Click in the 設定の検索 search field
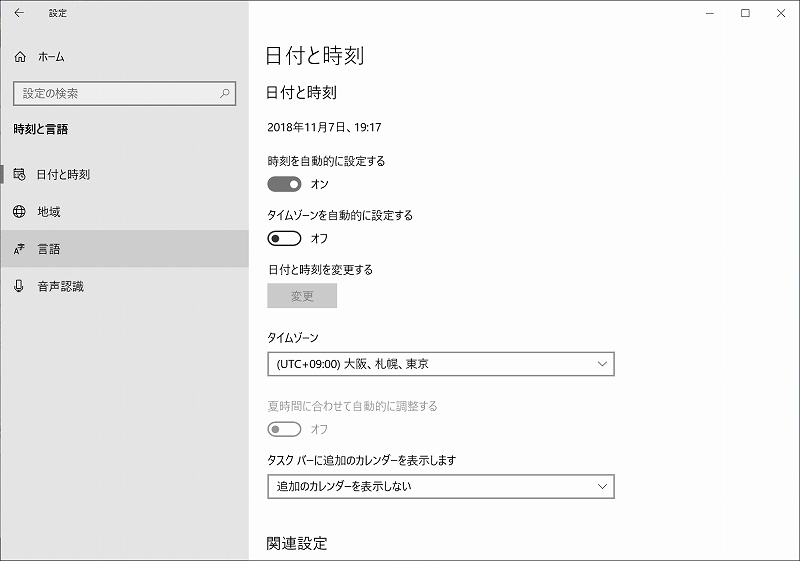The height and width of the screenshot is (561, 800). (x=115, y=93)
